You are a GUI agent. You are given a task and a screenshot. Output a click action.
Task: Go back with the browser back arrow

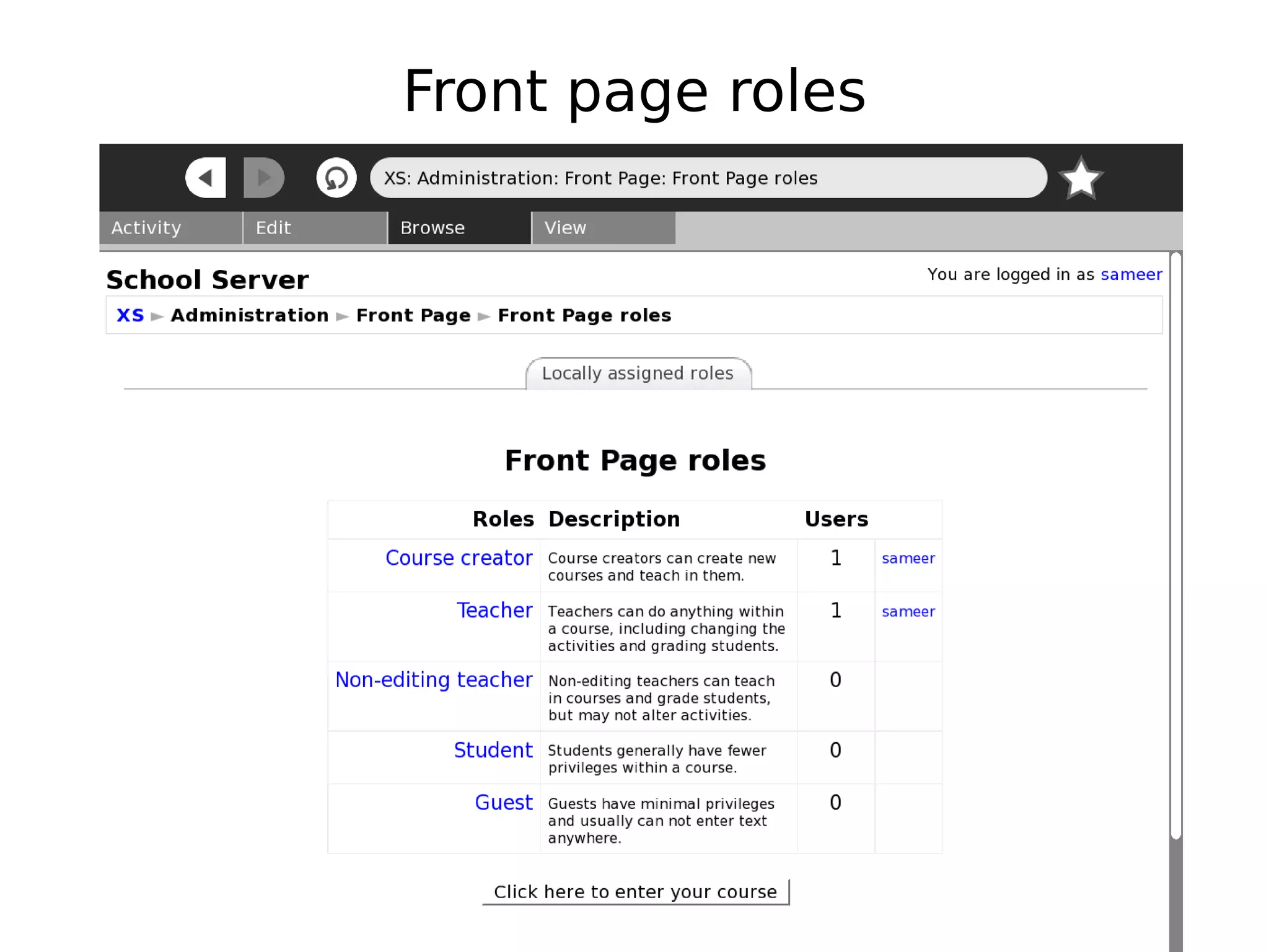tap(206, 178)
